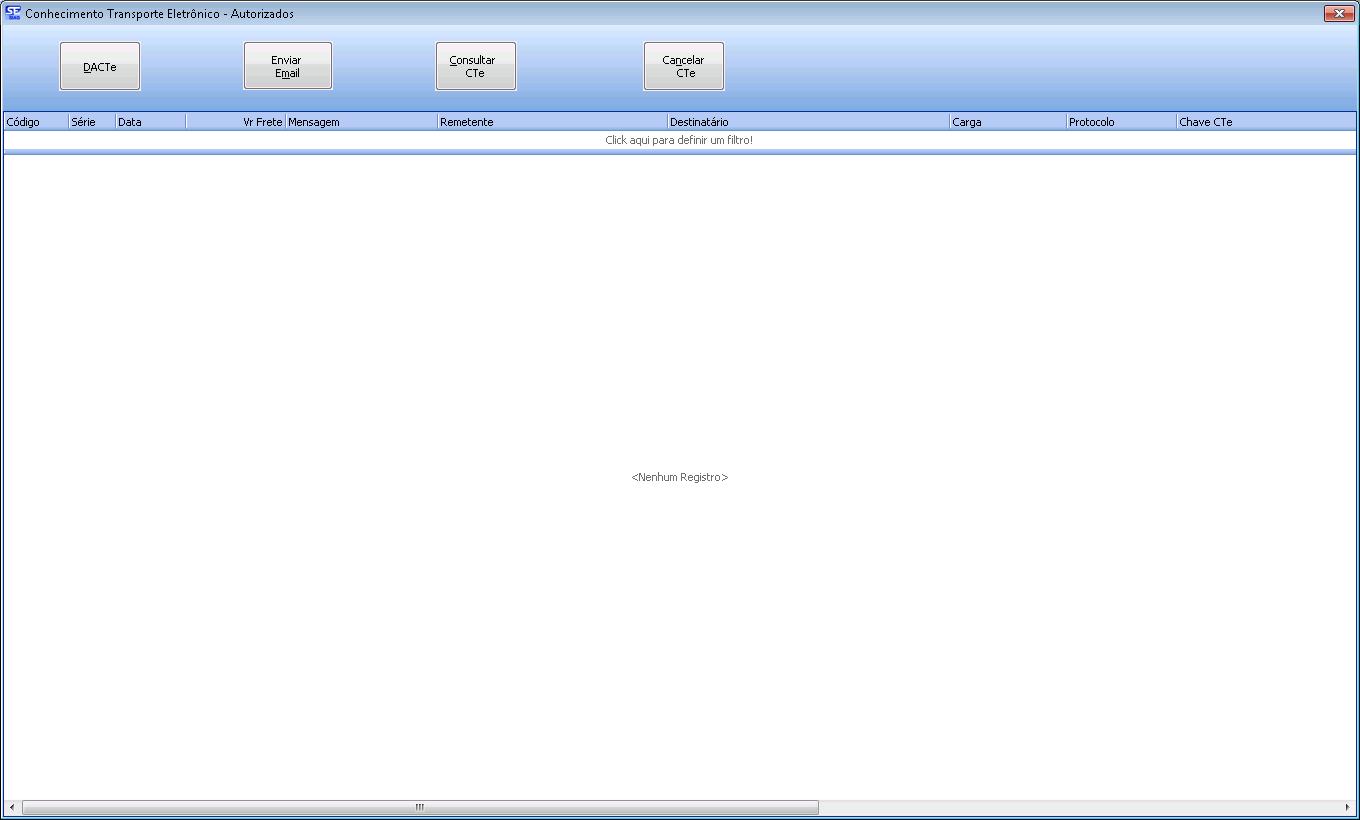This screenshot has width=1360, height=820.
Task: Select the Carga column header
Action: (1007, 122)
